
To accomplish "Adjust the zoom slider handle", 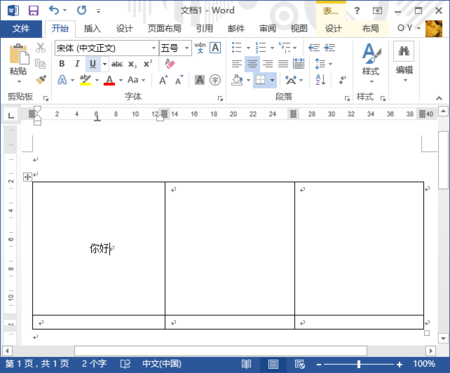I will click(359, 364).
